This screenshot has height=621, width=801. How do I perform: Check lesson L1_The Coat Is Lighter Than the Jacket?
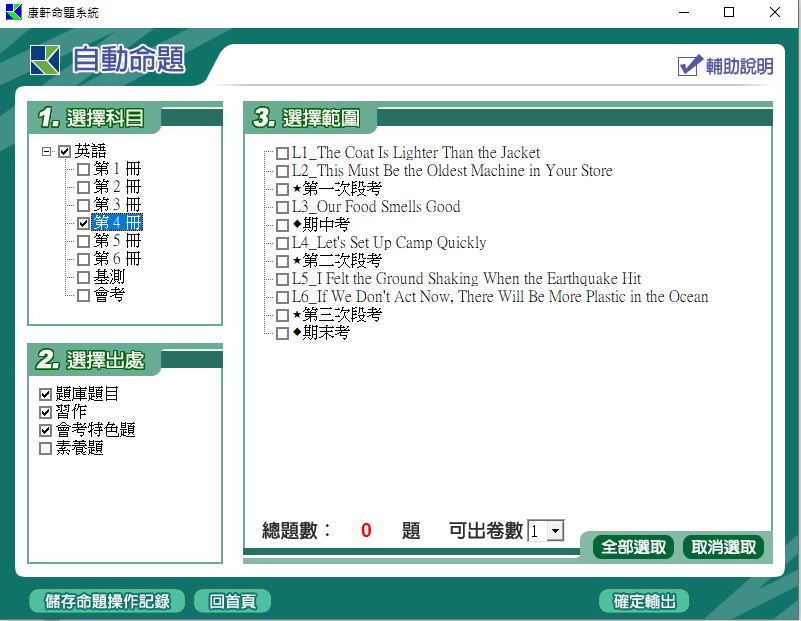coord(283,154)
